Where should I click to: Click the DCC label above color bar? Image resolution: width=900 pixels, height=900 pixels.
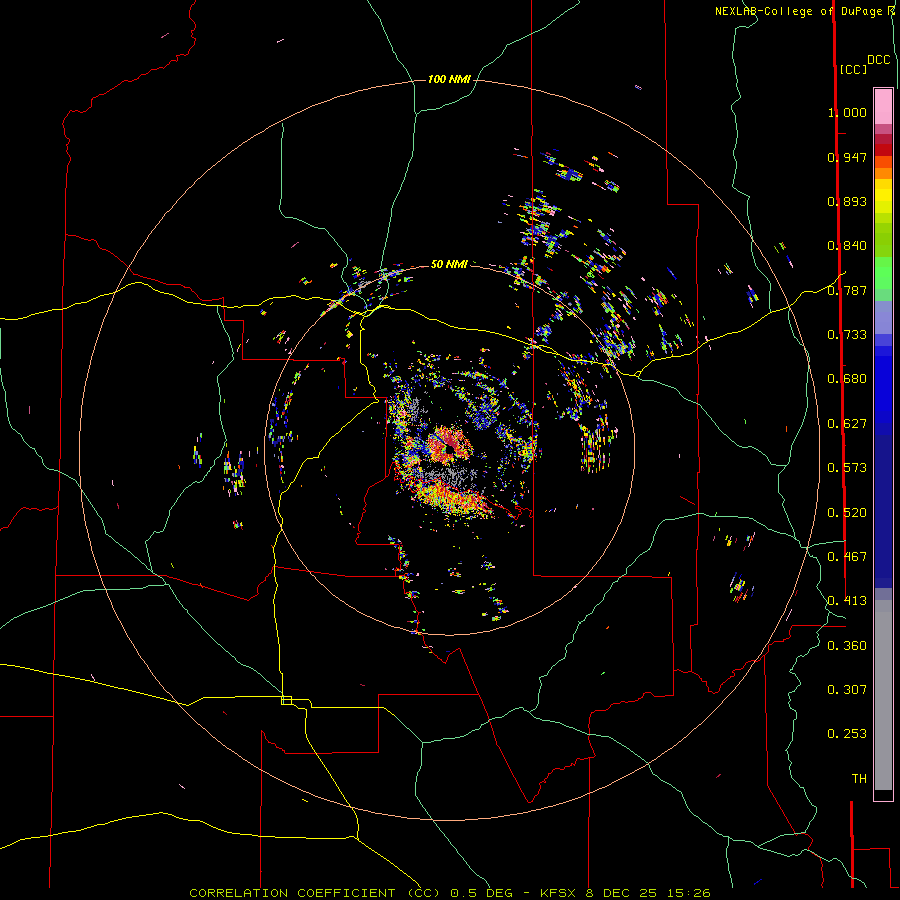(x=879, y=60)
